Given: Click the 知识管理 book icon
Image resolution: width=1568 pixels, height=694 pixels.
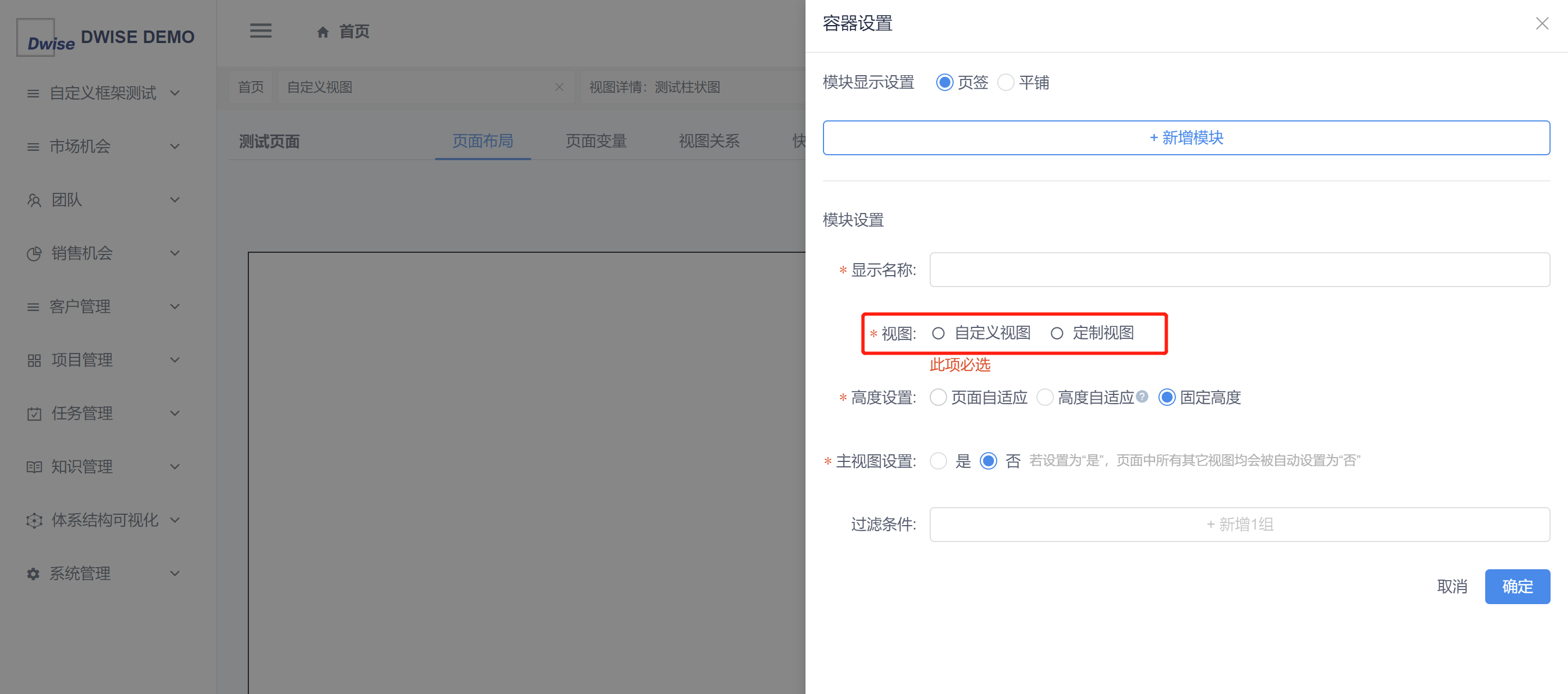Looking at the screenshot, I should (x=34, y=467).
